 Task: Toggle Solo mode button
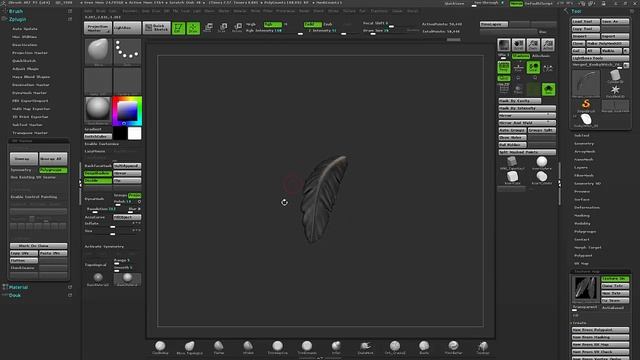point(548,89)
